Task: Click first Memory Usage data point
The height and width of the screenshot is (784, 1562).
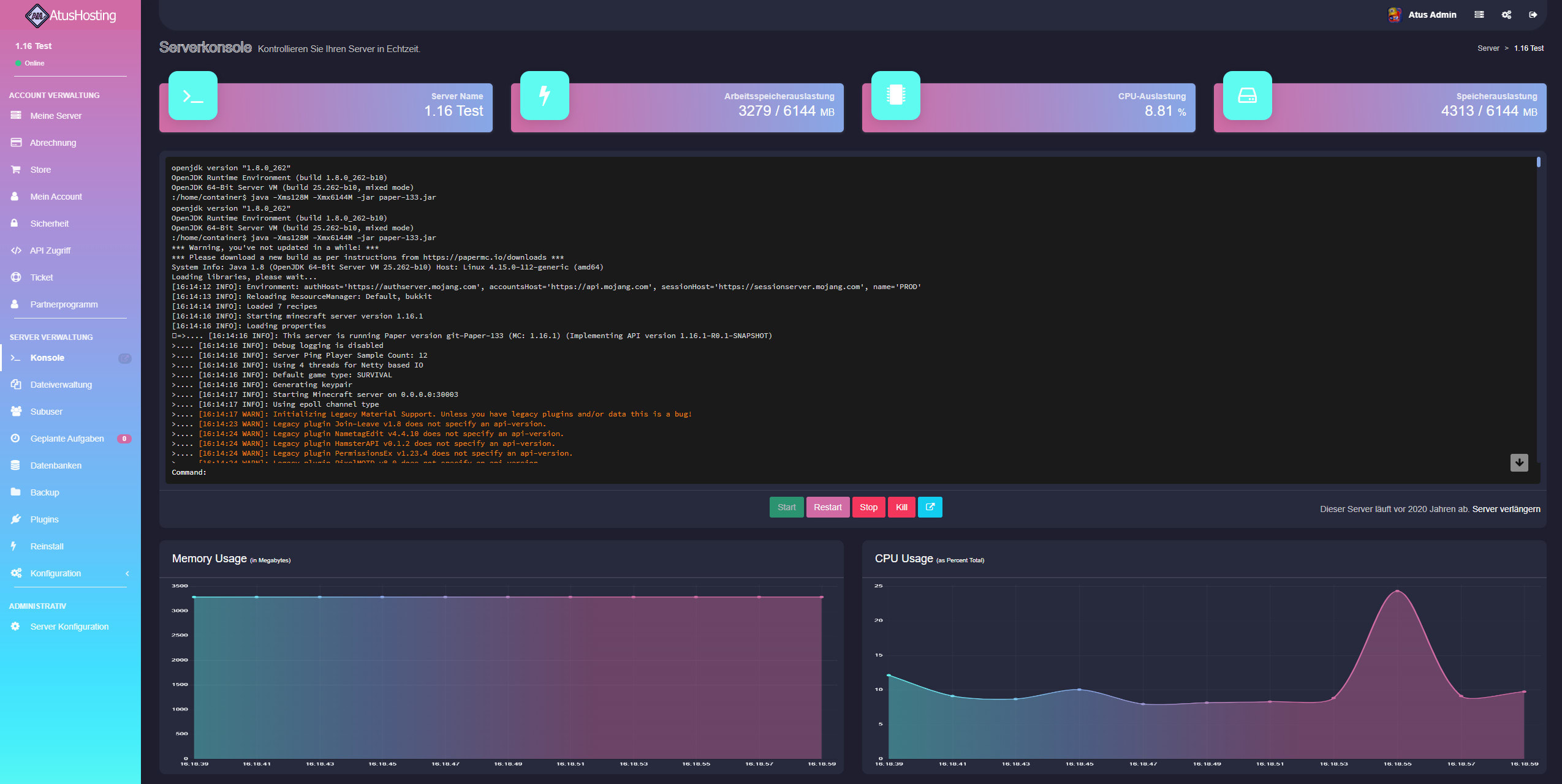Action: (194, 597)
